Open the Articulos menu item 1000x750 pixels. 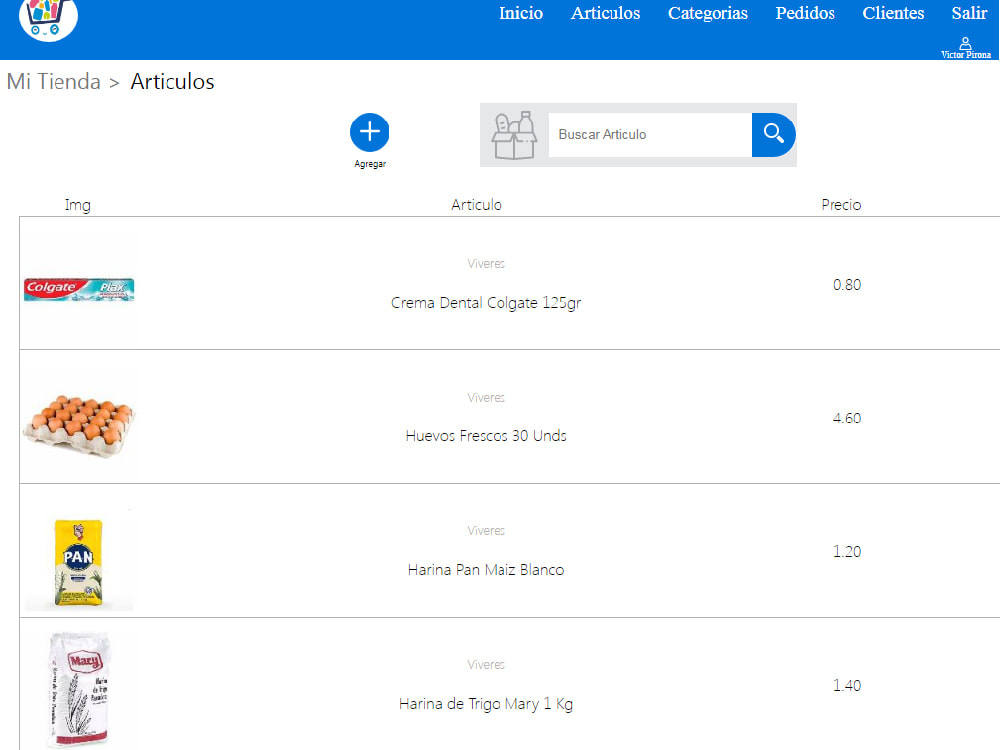pos(605,13)
